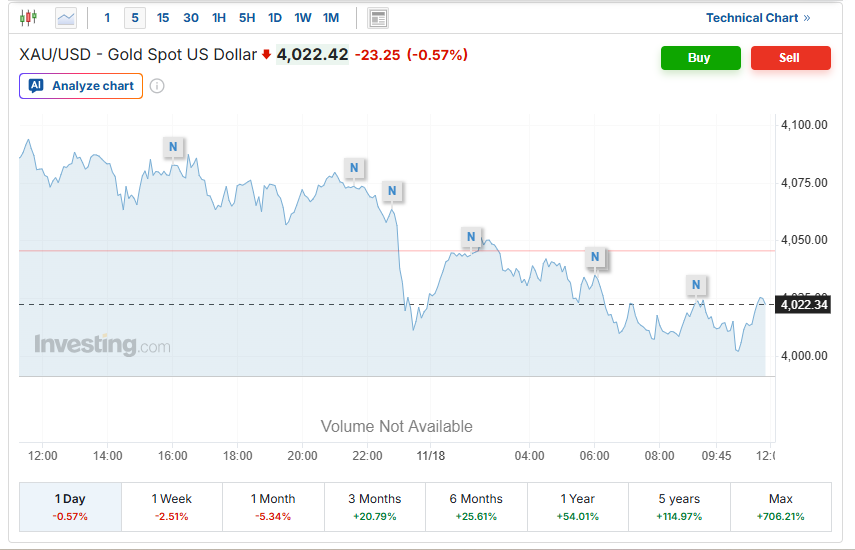Viewport: 855px width, 550px height.
Task: Choose the 1W interval option
Action: coord(303,18)
